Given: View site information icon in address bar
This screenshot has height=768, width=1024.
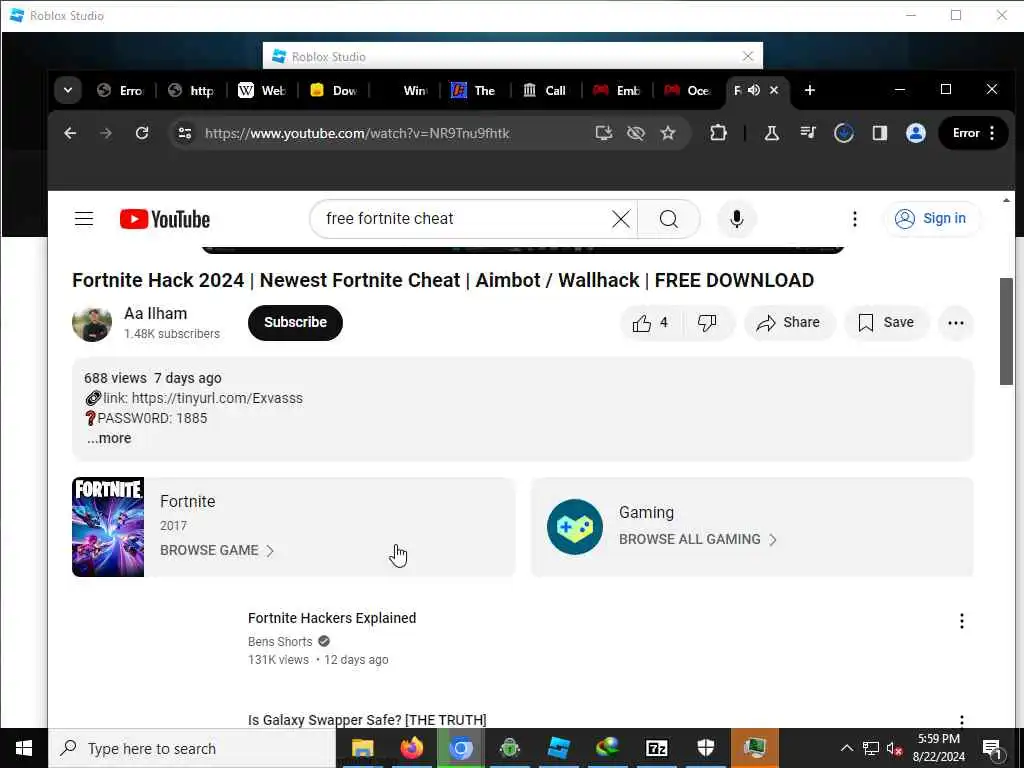Looking at the screenshot, I should pos(185,133).
